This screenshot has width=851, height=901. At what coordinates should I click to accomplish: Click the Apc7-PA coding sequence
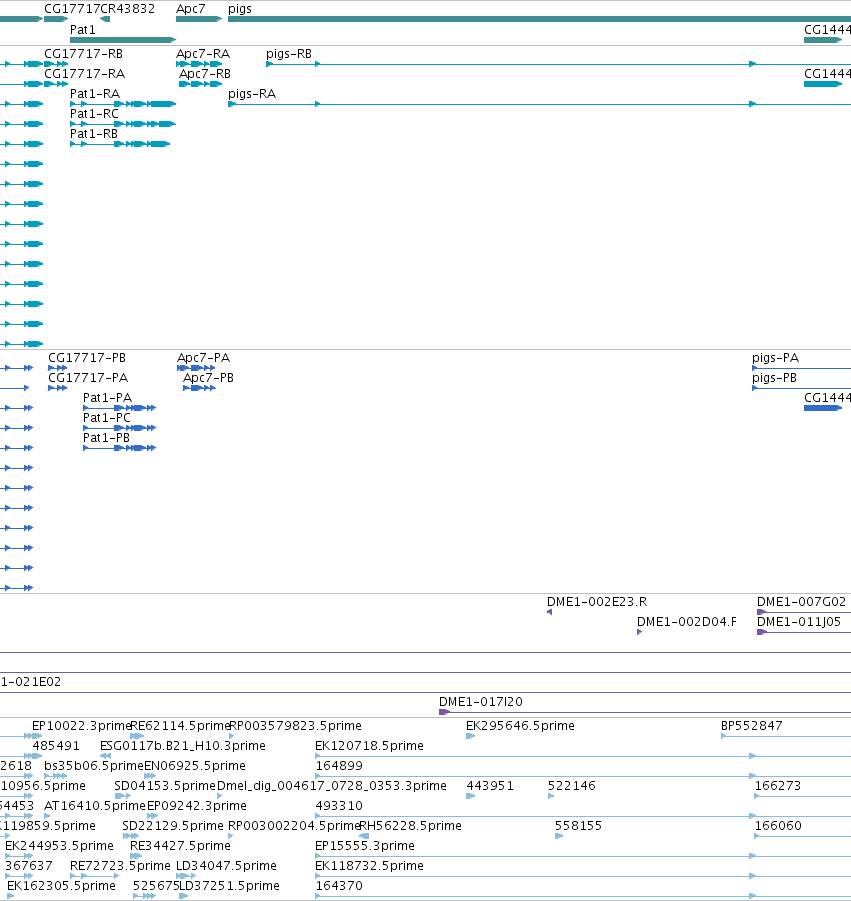point(196,368)
